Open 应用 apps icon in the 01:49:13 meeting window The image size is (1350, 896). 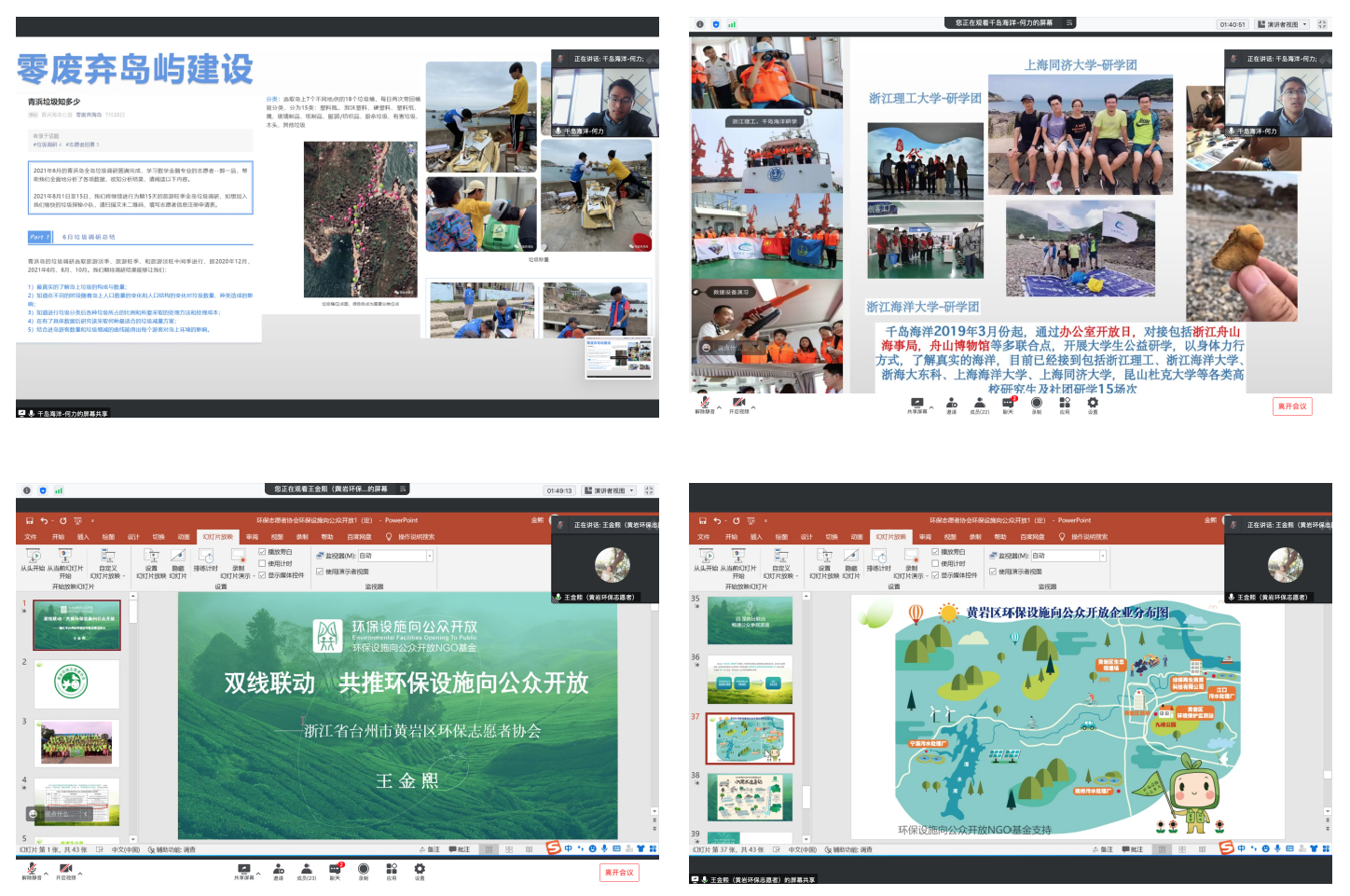coord(392,868)
